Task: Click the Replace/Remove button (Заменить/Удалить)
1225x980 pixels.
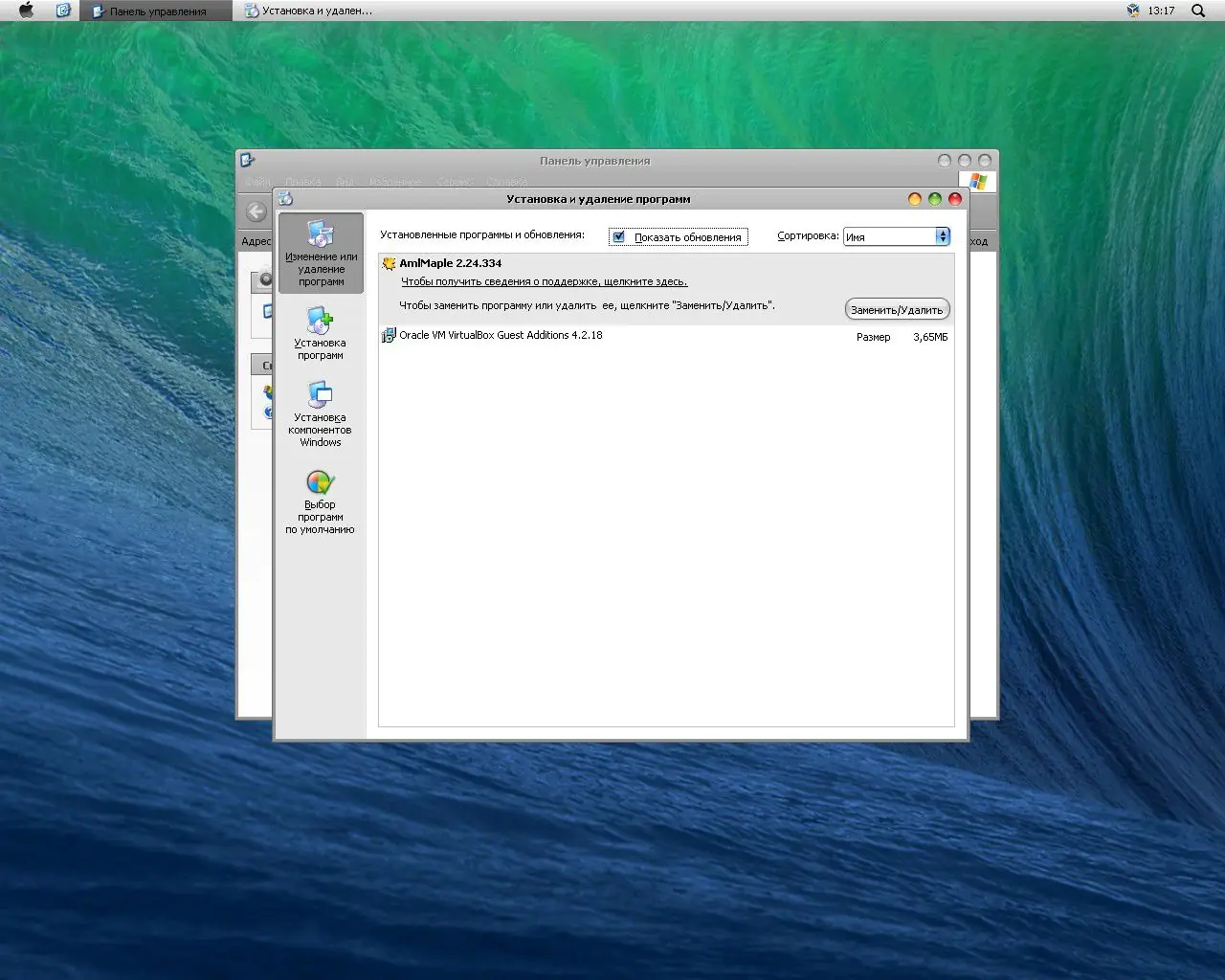Action: pos(897,309)
